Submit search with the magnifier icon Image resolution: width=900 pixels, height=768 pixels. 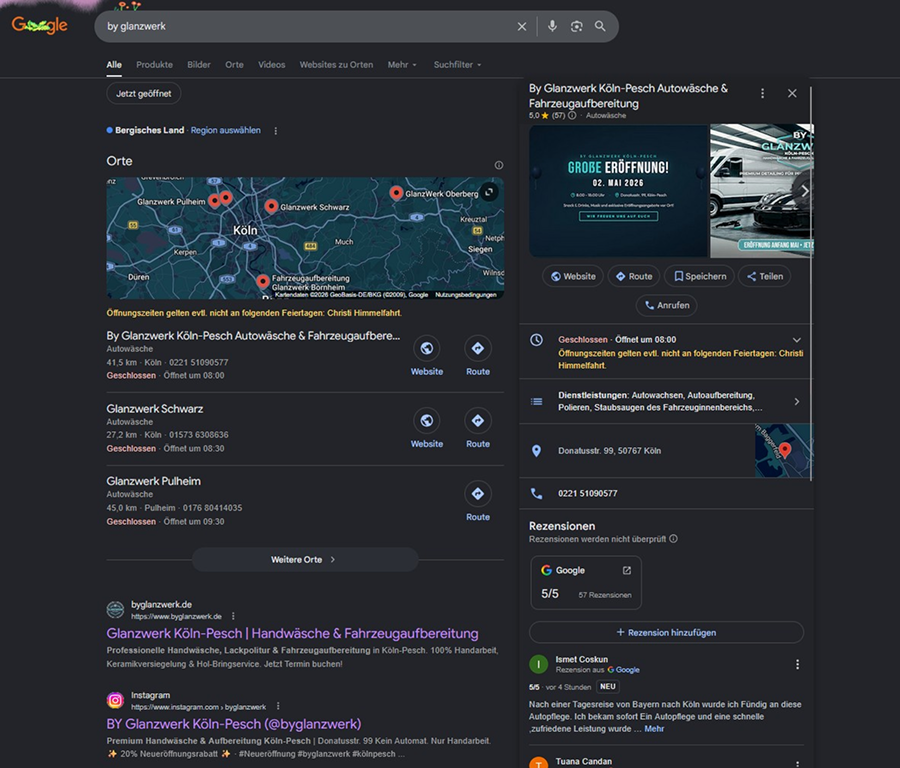(600, 26)
